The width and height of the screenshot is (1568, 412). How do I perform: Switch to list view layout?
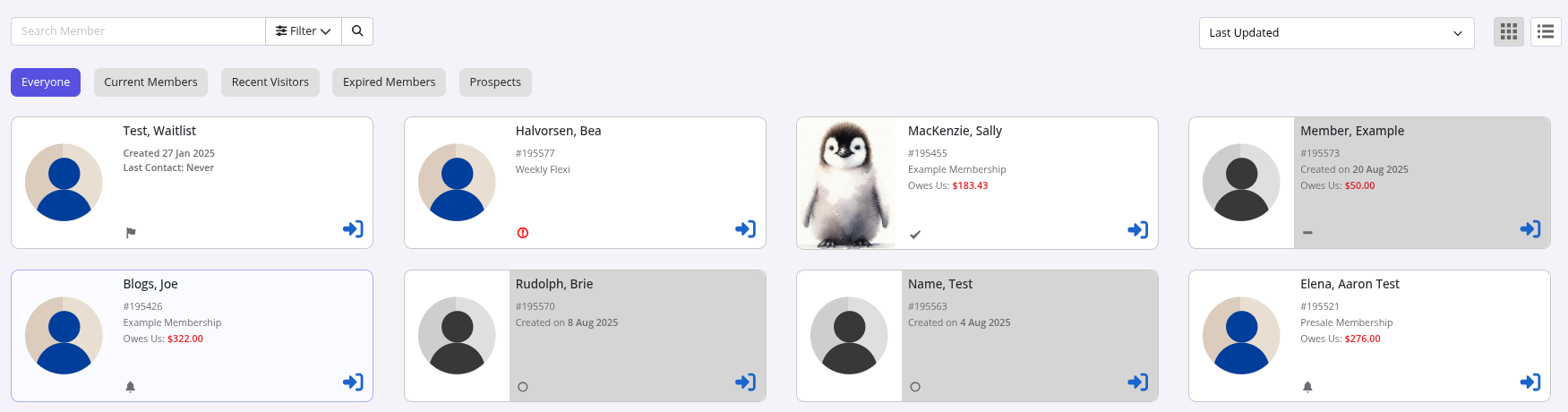[x=1546, y=32]
